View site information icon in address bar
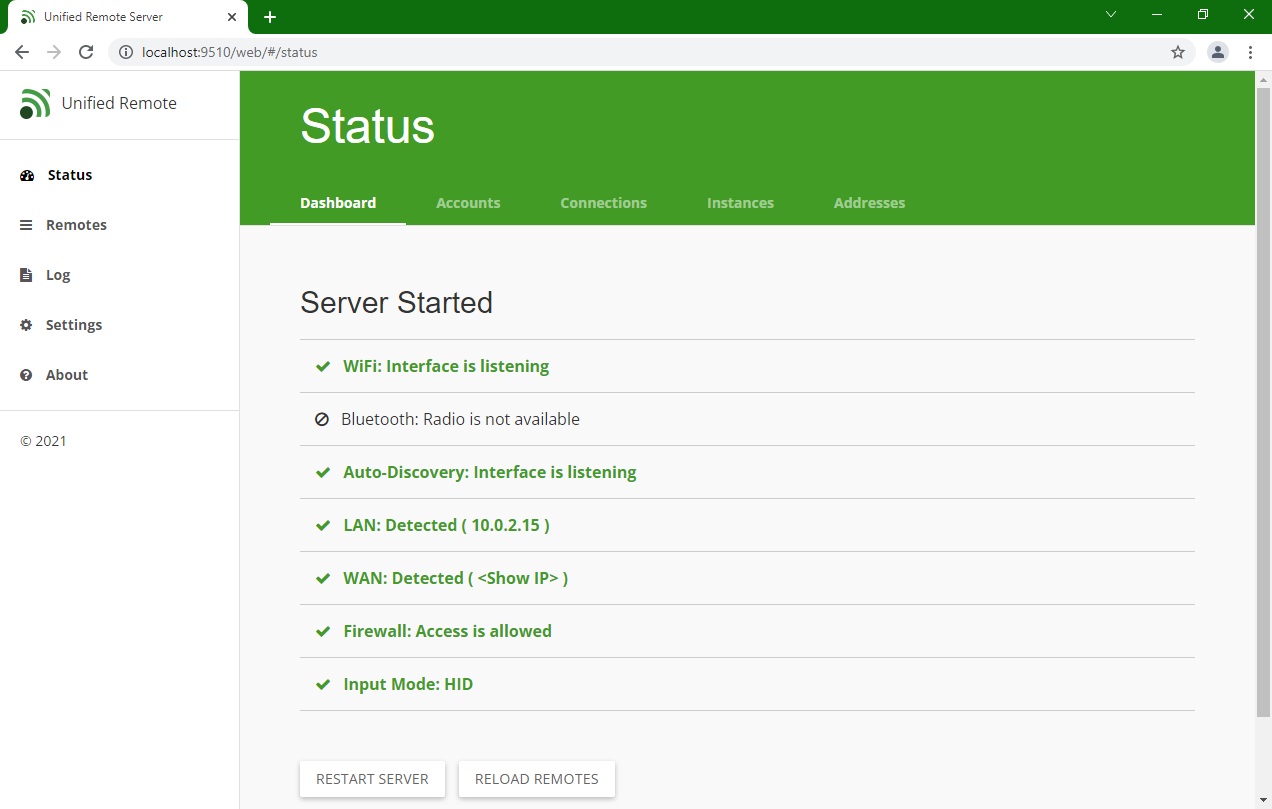Screen dimensions: 1272x809 click(x=126, y=52)
